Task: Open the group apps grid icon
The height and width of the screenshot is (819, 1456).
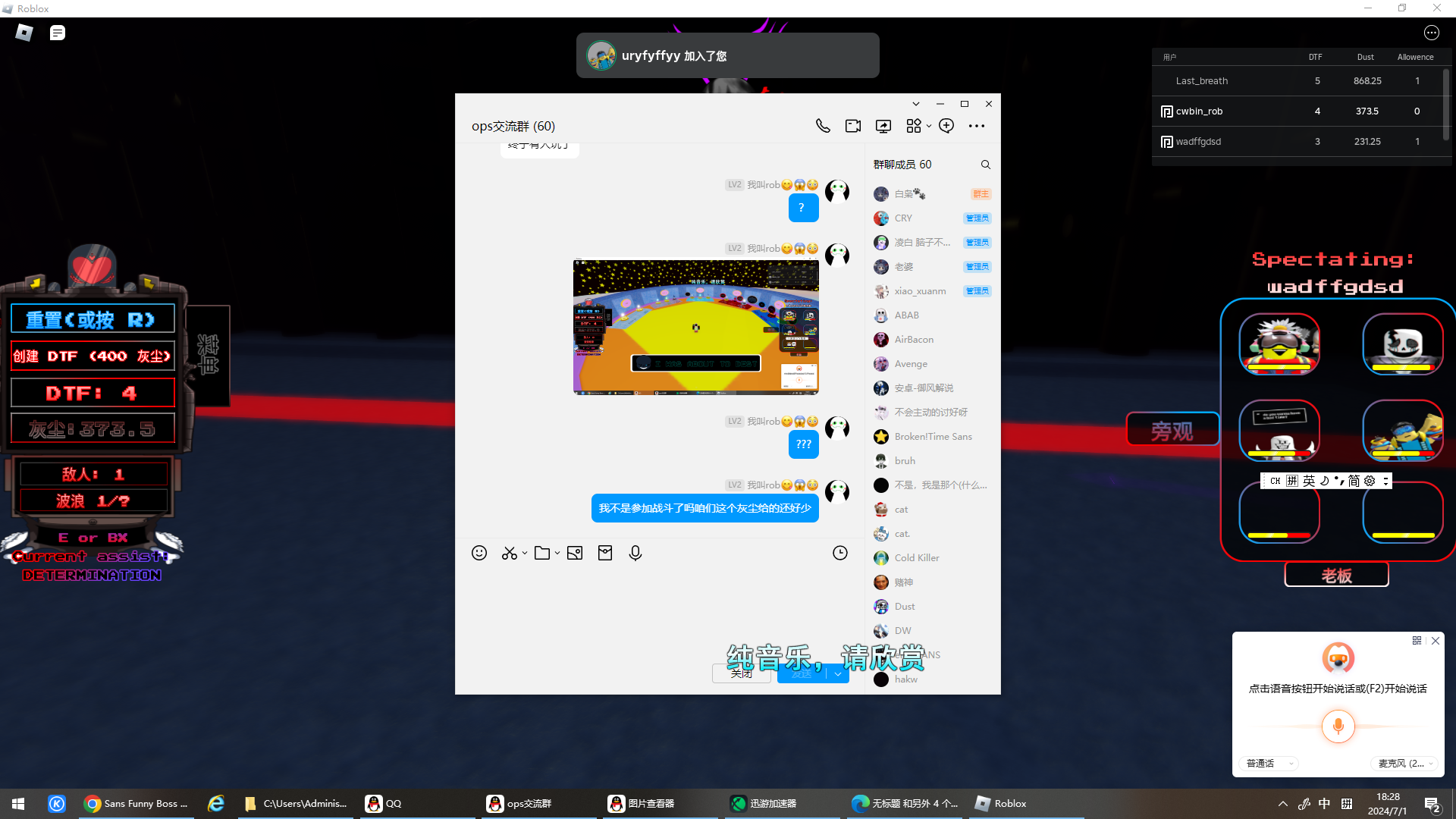Action: (914, 126)
